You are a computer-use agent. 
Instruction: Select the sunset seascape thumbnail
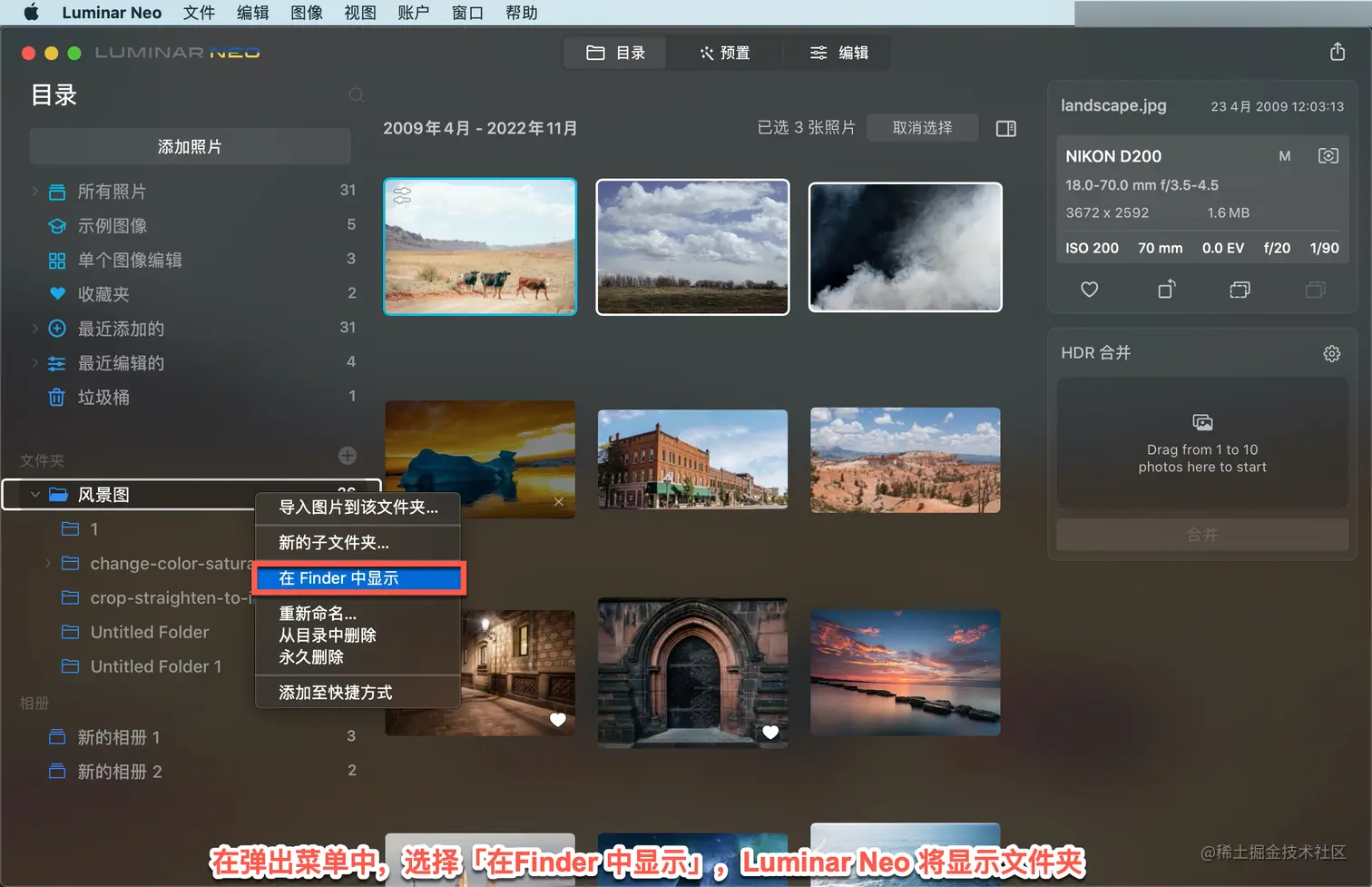pos(906,673)
